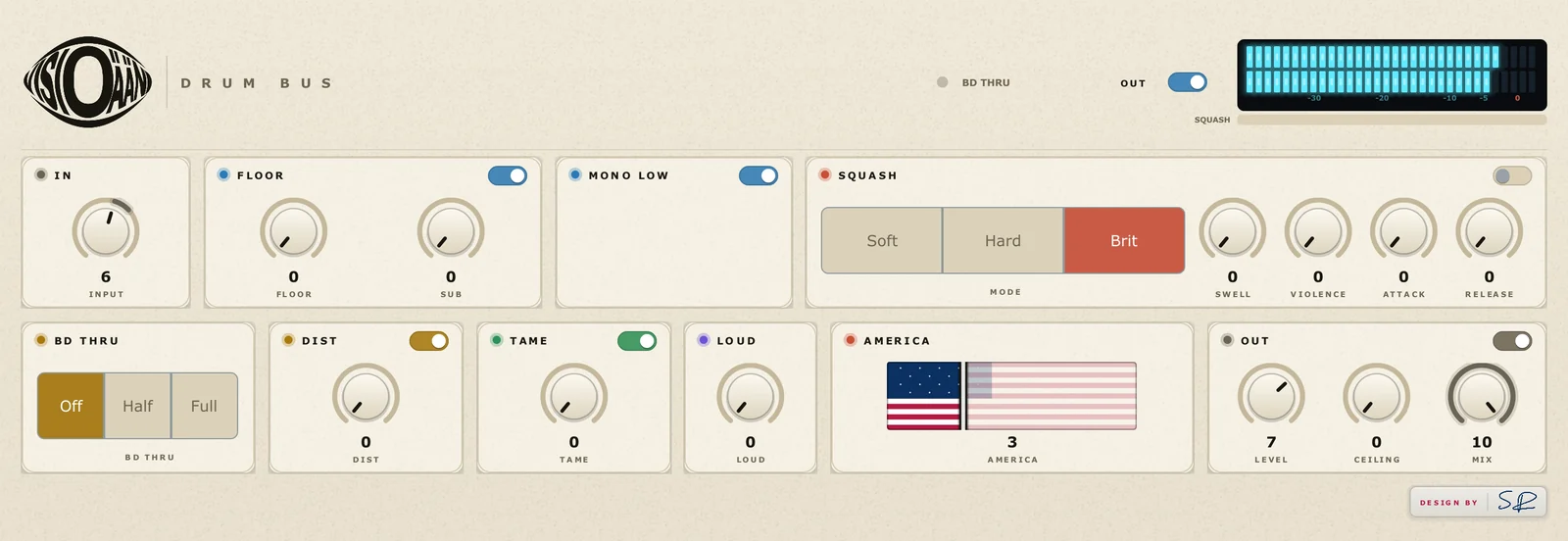Click the DESIGN BY text
1568x541 pixels.
click(1448, 503)
